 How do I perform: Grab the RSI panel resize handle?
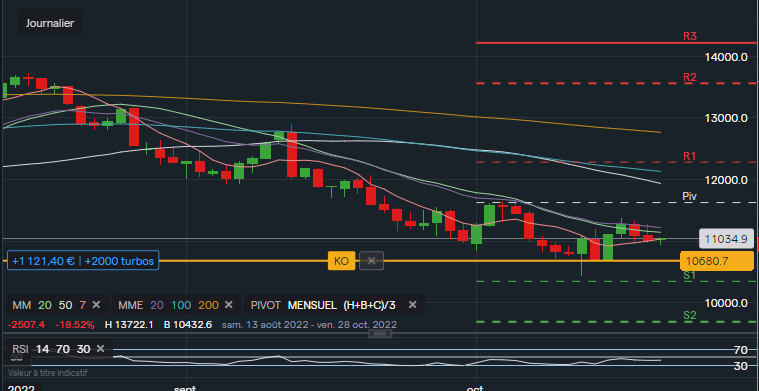(380, 333)
